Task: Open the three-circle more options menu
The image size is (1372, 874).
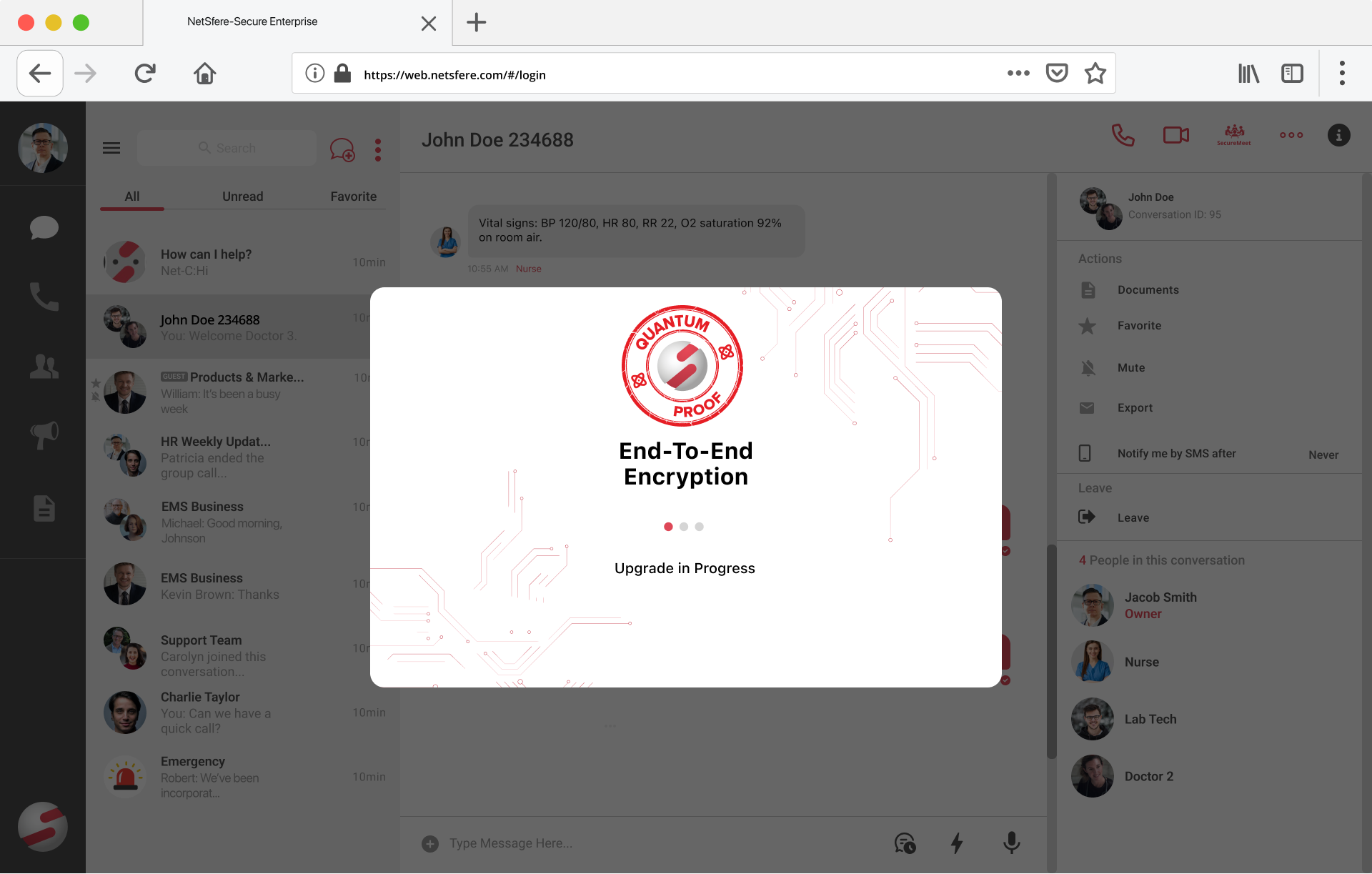Action: click(x=1291, y=135)
